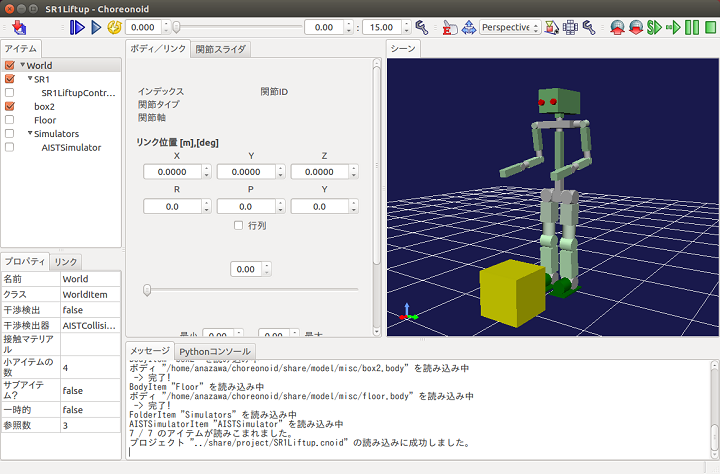This screenshot has width=720, height=474.
Task: Start animation playback from the beginning
Action: 78,27
